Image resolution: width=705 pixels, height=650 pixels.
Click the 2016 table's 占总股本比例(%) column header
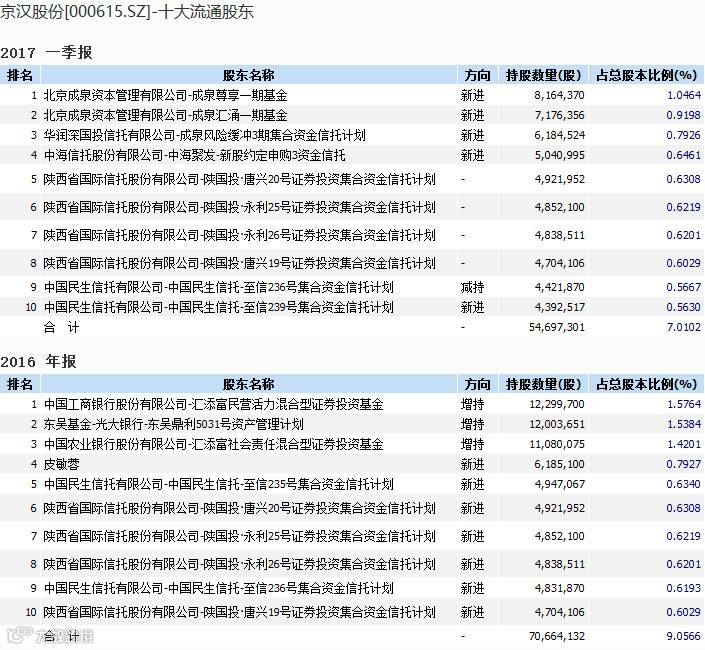[x=646, y=384]
